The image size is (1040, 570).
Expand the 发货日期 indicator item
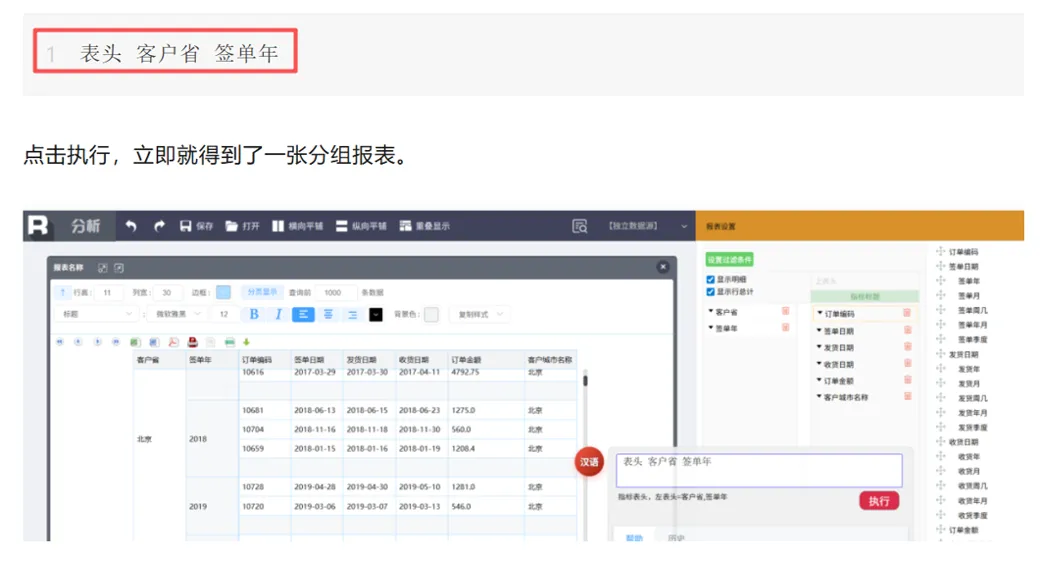(x=819, y=347)
